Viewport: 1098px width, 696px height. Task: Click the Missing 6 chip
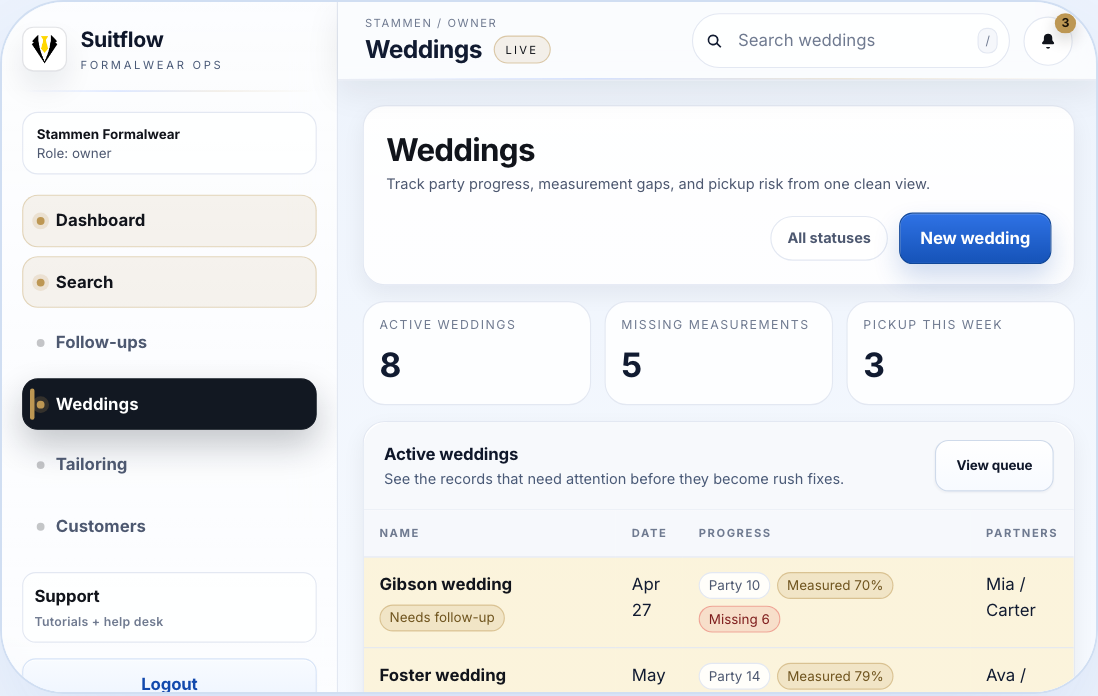(739, 619)
